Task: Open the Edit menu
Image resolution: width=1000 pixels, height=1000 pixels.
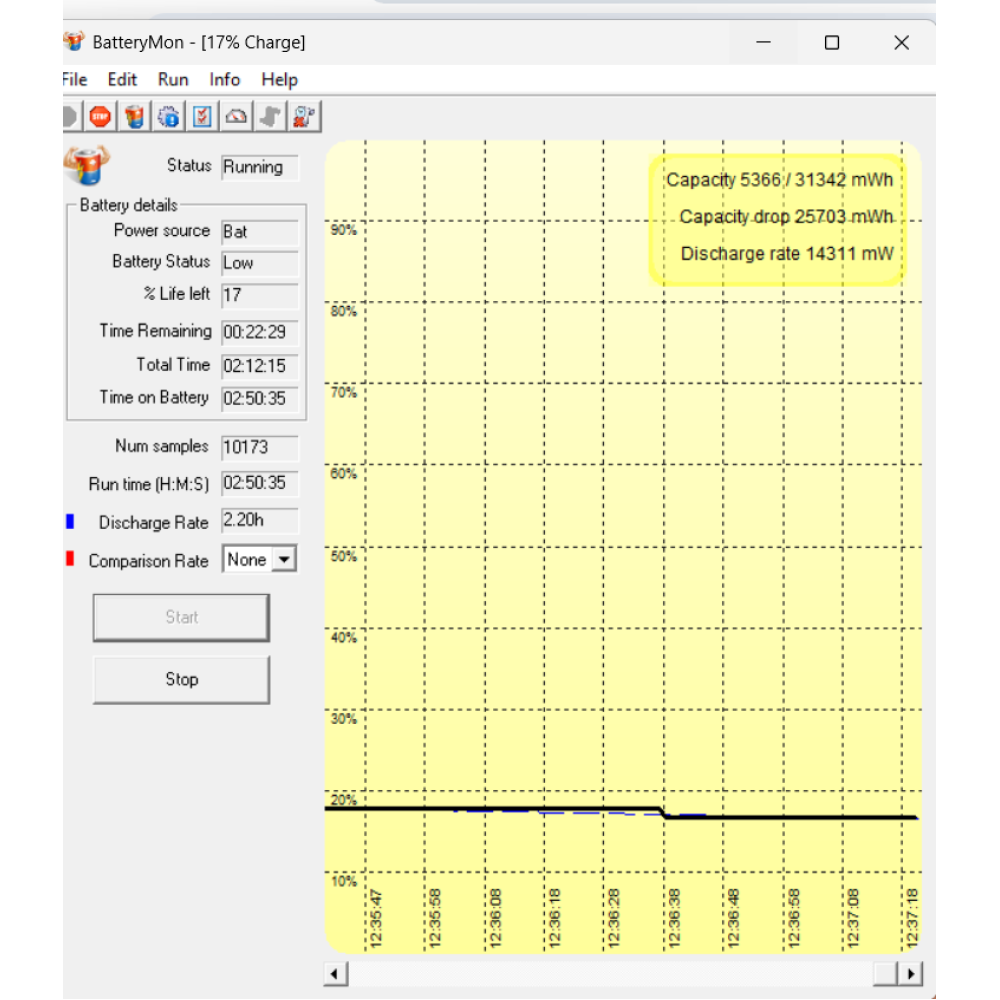Action: [122, 80]
